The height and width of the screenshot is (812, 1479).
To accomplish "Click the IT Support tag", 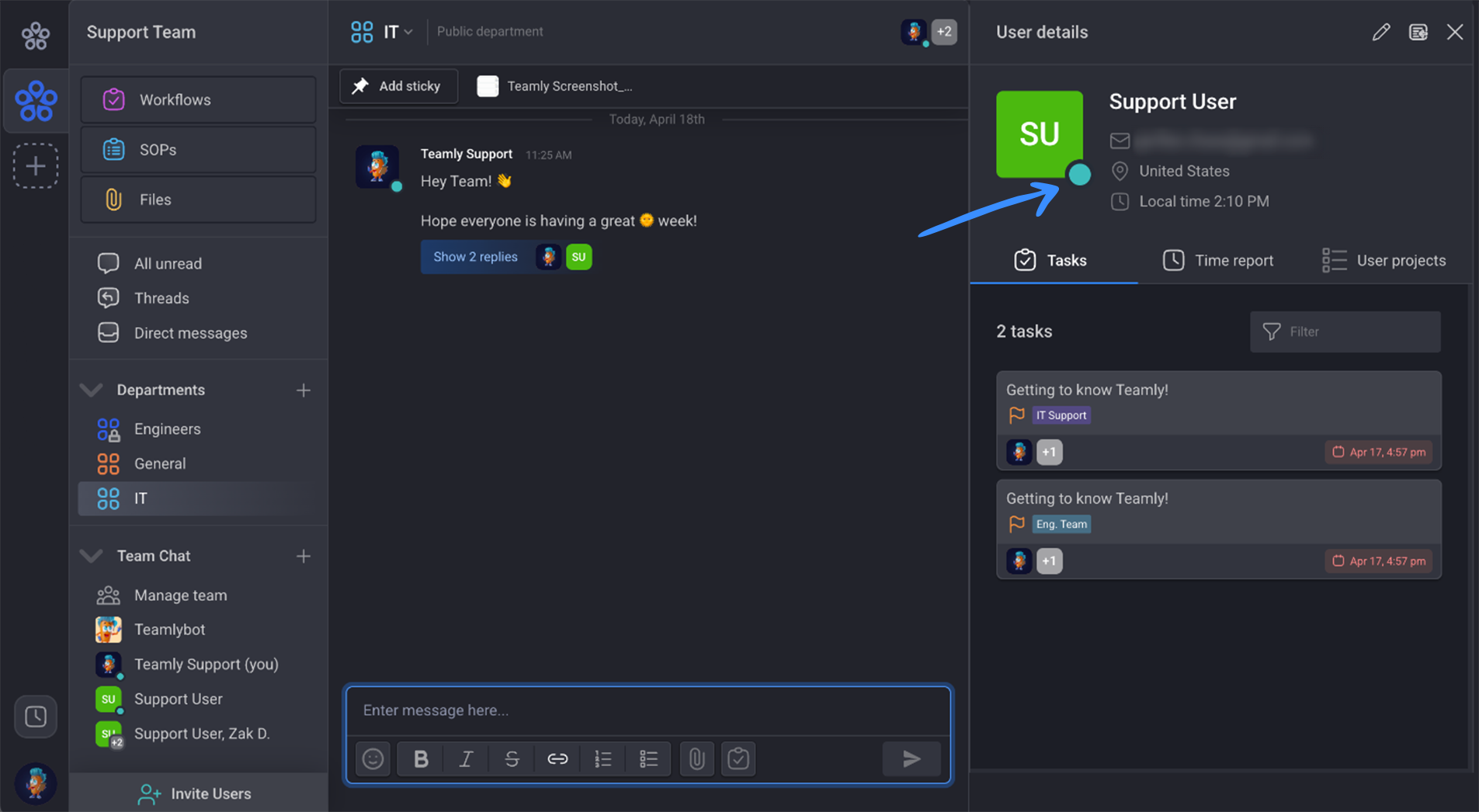I will point(1061,415).
